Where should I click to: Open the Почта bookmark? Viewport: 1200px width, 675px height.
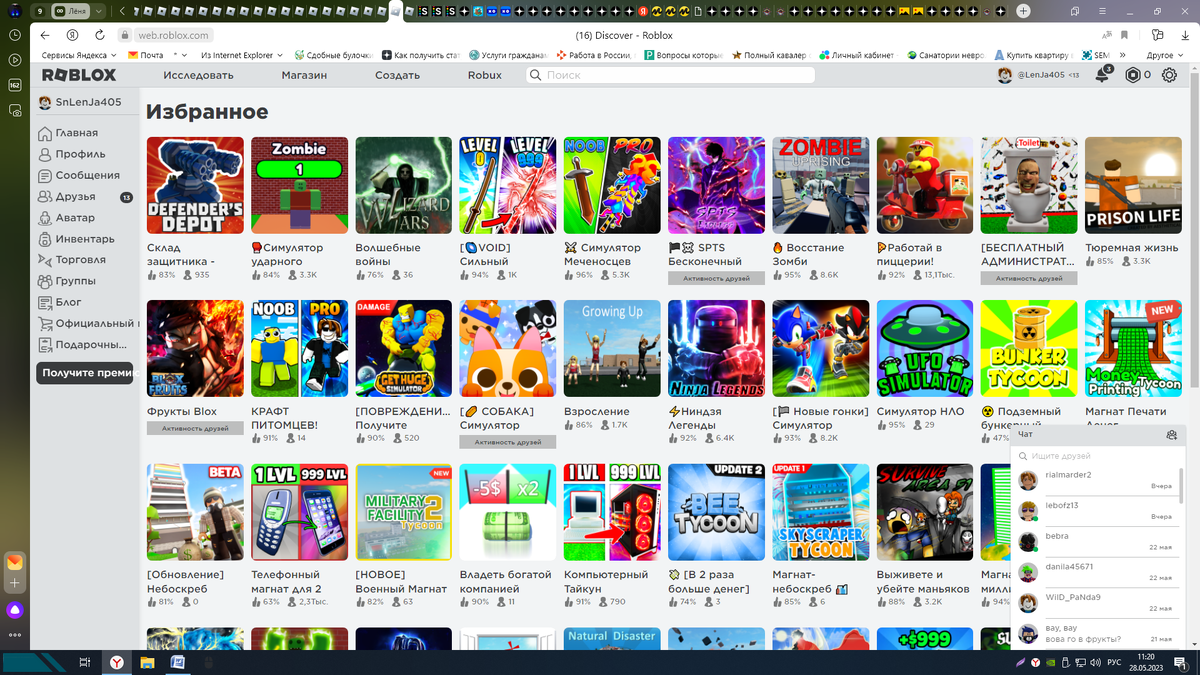pos(146,55)
